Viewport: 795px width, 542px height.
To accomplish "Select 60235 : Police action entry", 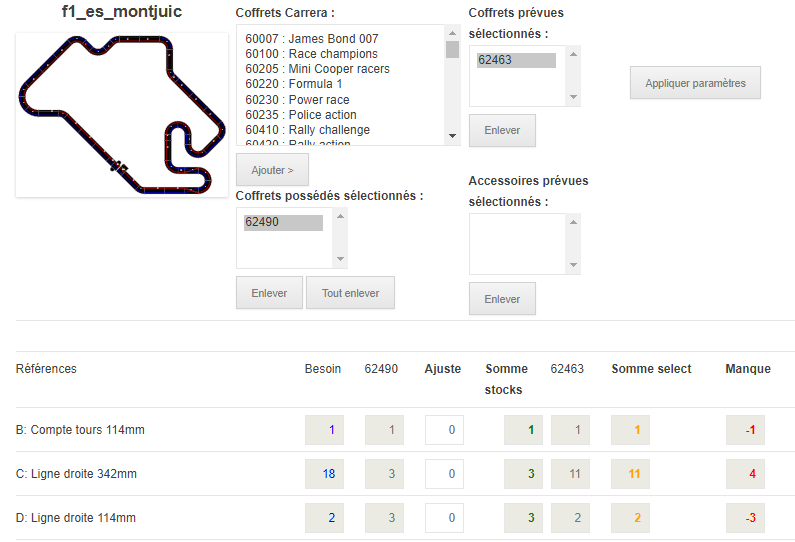I will click(301, 115).
